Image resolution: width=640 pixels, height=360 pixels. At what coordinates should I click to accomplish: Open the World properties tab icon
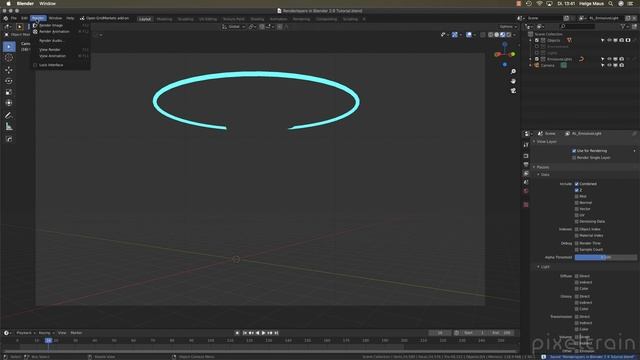click(526, 191)
